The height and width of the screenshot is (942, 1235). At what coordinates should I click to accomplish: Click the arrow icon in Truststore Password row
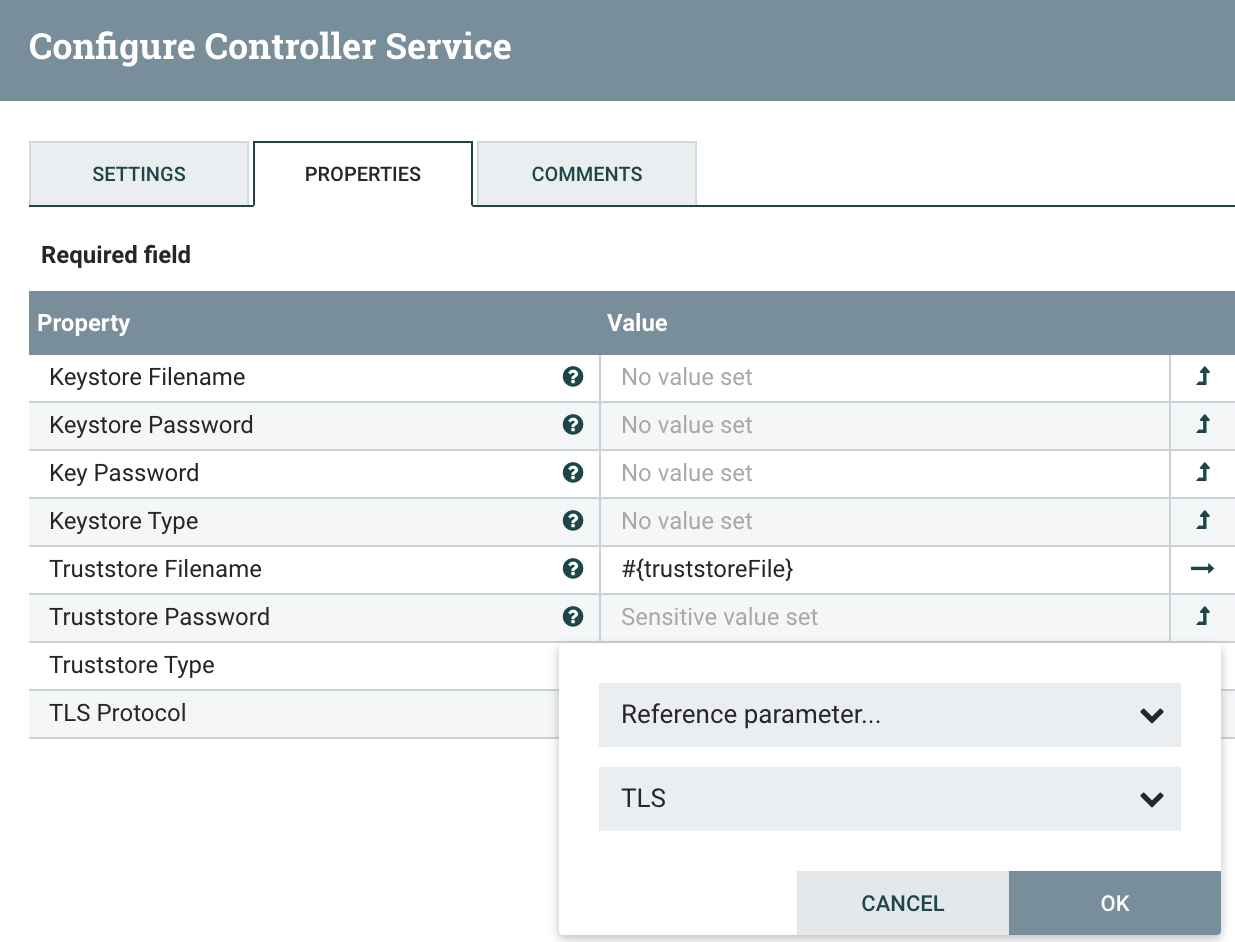click(1203, 617)
